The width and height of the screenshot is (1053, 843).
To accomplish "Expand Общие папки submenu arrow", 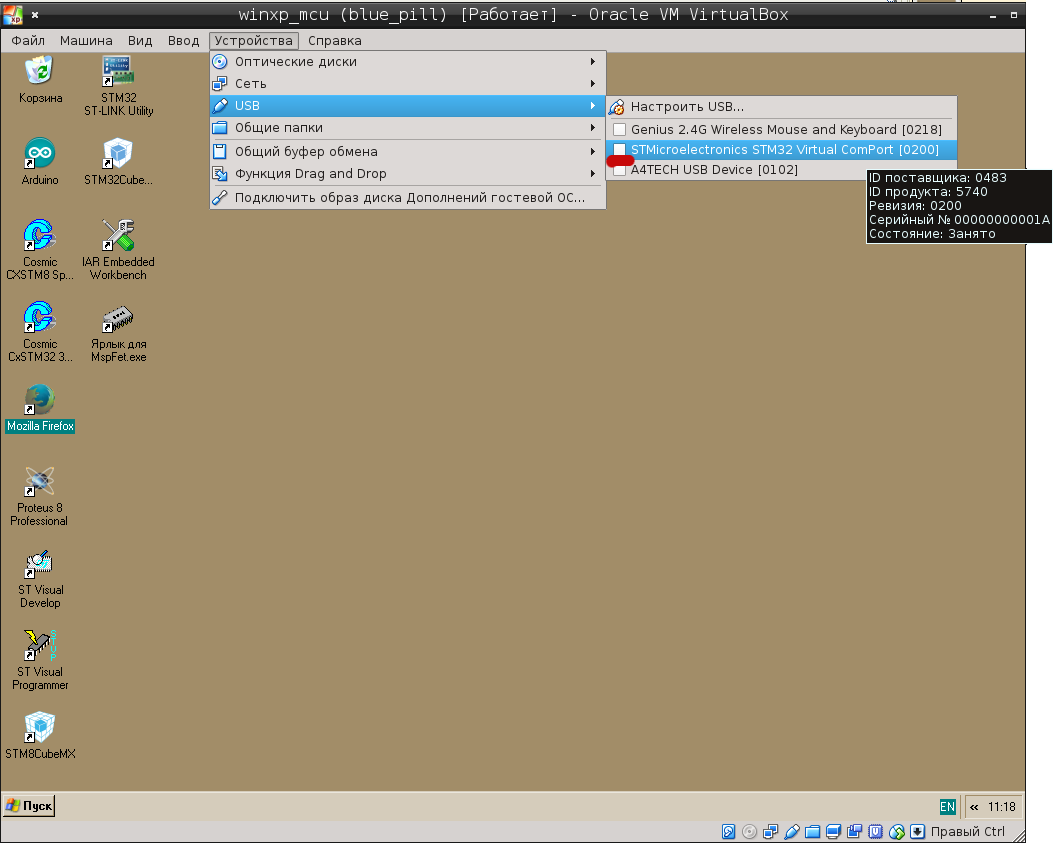I will (x=592, y=128).
